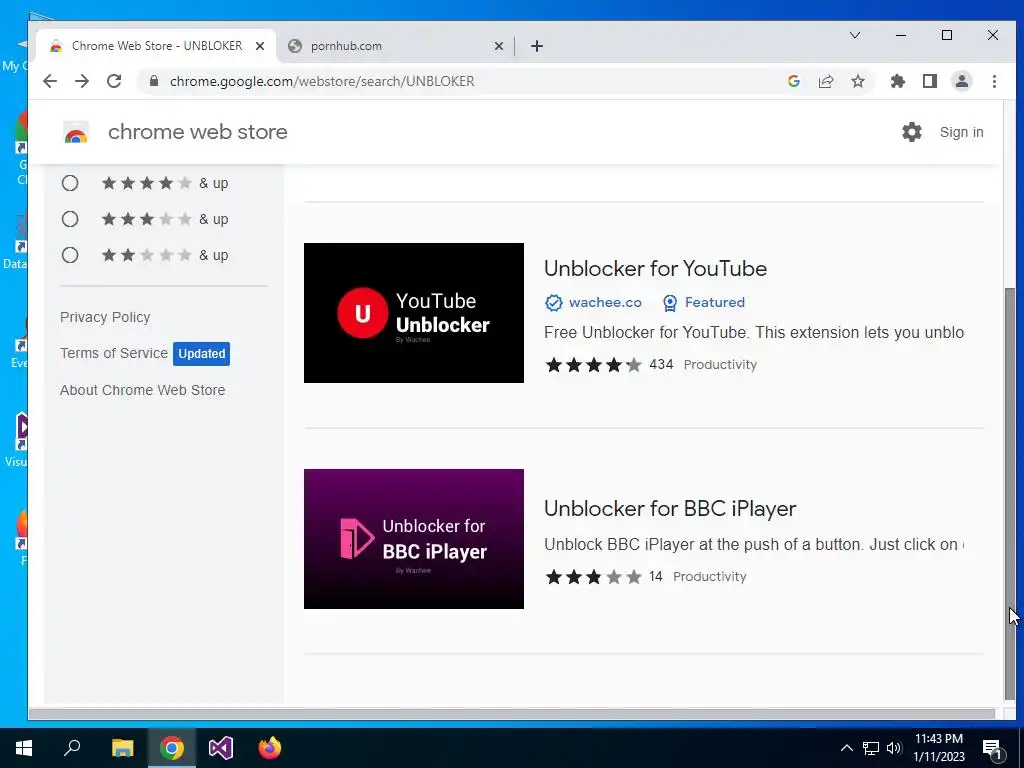This screenshot has height=768, width=1024.
Task: Open the notification center icon
Action: pyautogui.click(x=992, y=748)
